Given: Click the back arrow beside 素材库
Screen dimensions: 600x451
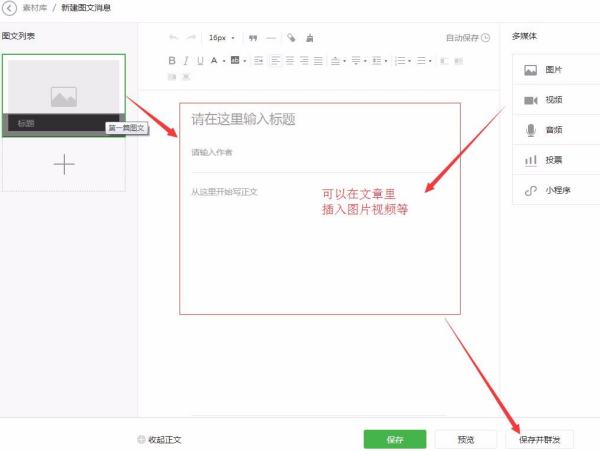Looking at the screenshot, I should click(x=9, y=8).
